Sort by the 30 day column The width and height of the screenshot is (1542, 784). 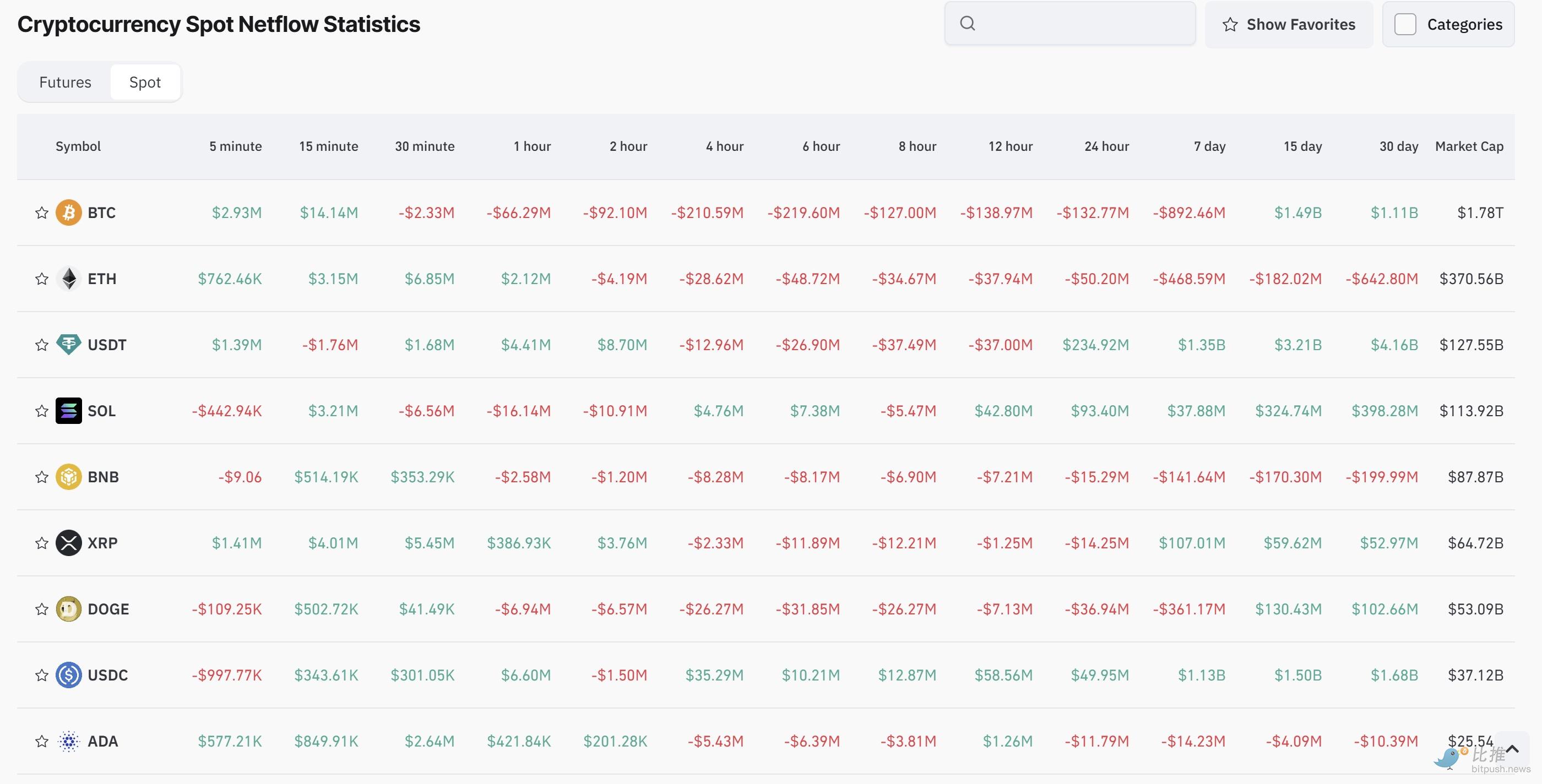pos(1399,146)
